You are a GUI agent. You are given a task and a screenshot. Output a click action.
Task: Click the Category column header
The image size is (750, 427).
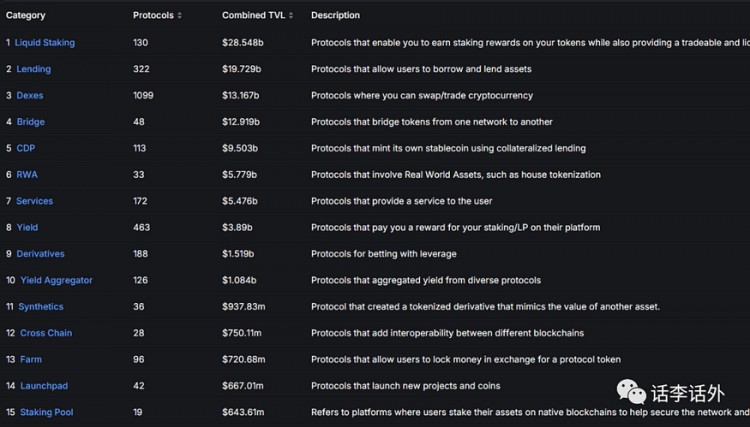click(26, 15)
